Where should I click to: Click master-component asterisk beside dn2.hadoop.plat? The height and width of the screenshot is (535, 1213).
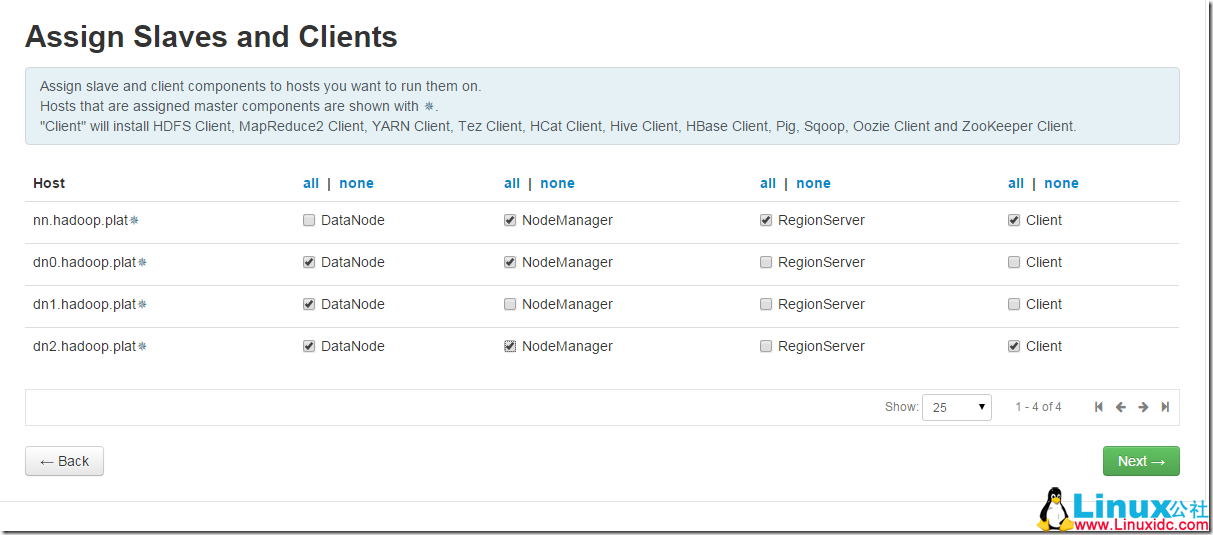click(142, 346)
